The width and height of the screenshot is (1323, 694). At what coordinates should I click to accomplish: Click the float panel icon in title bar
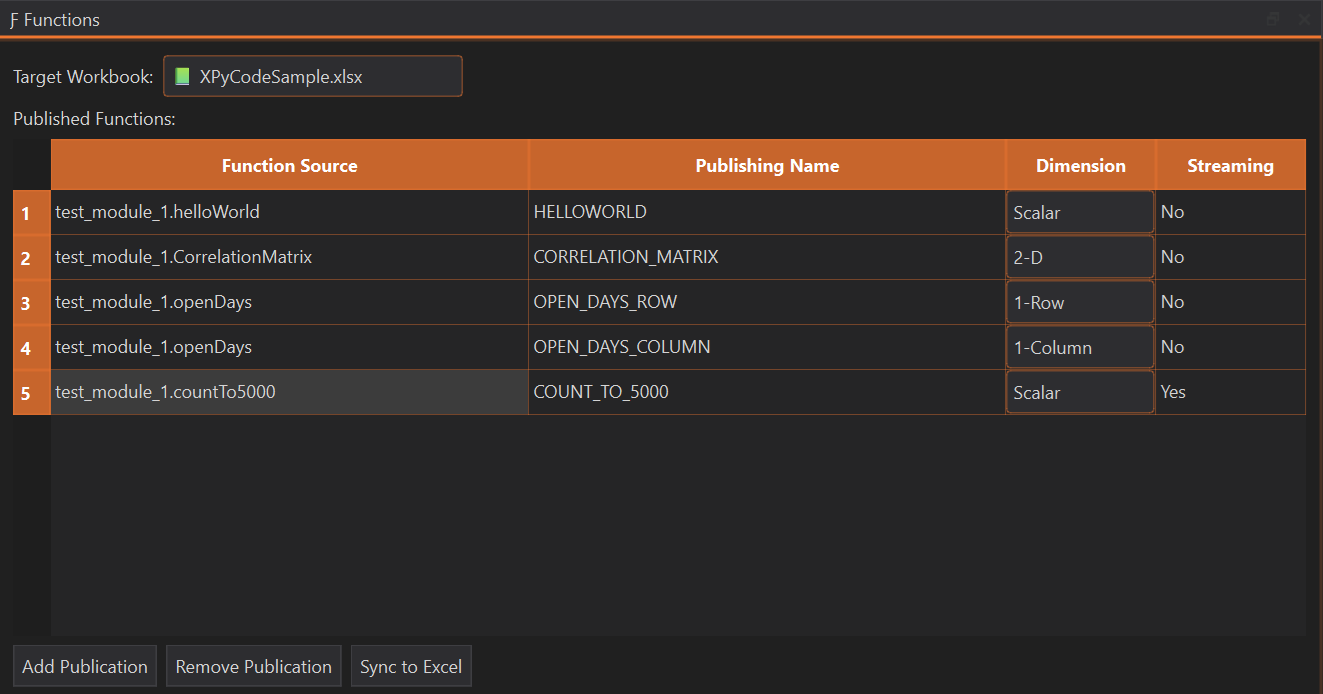1273,19
